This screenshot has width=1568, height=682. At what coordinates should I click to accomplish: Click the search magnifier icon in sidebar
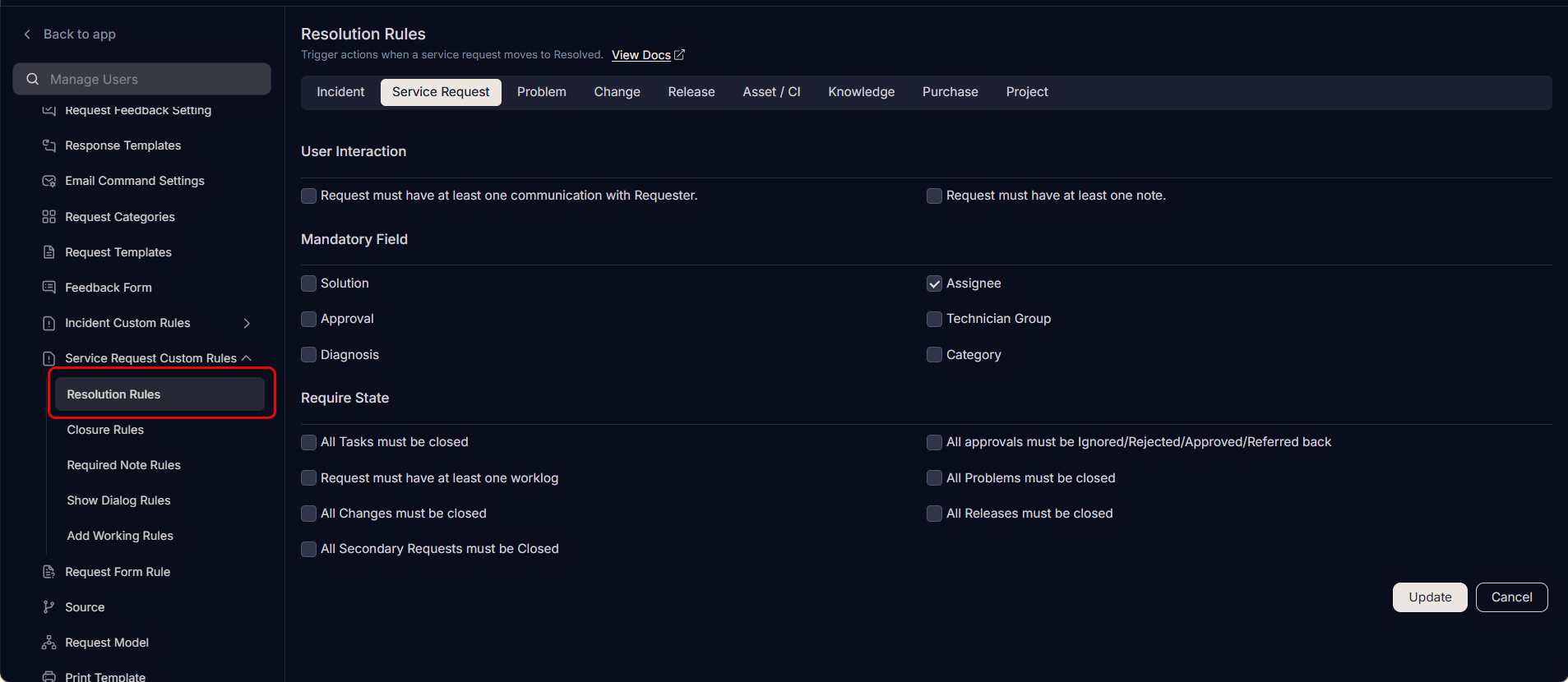pyautogui.click(x=33, y=80)
